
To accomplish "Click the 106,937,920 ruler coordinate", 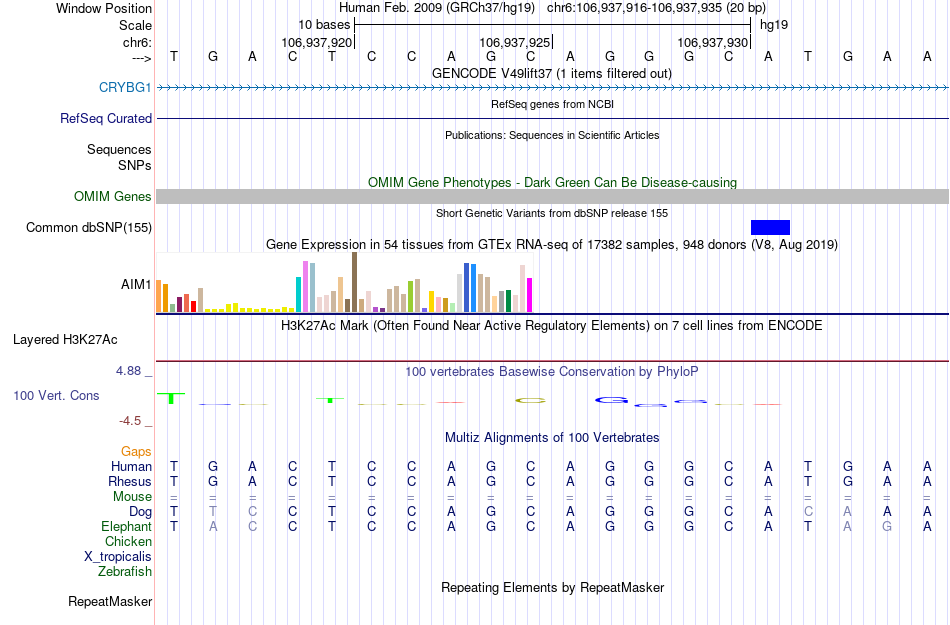I will tap(316, 42).
